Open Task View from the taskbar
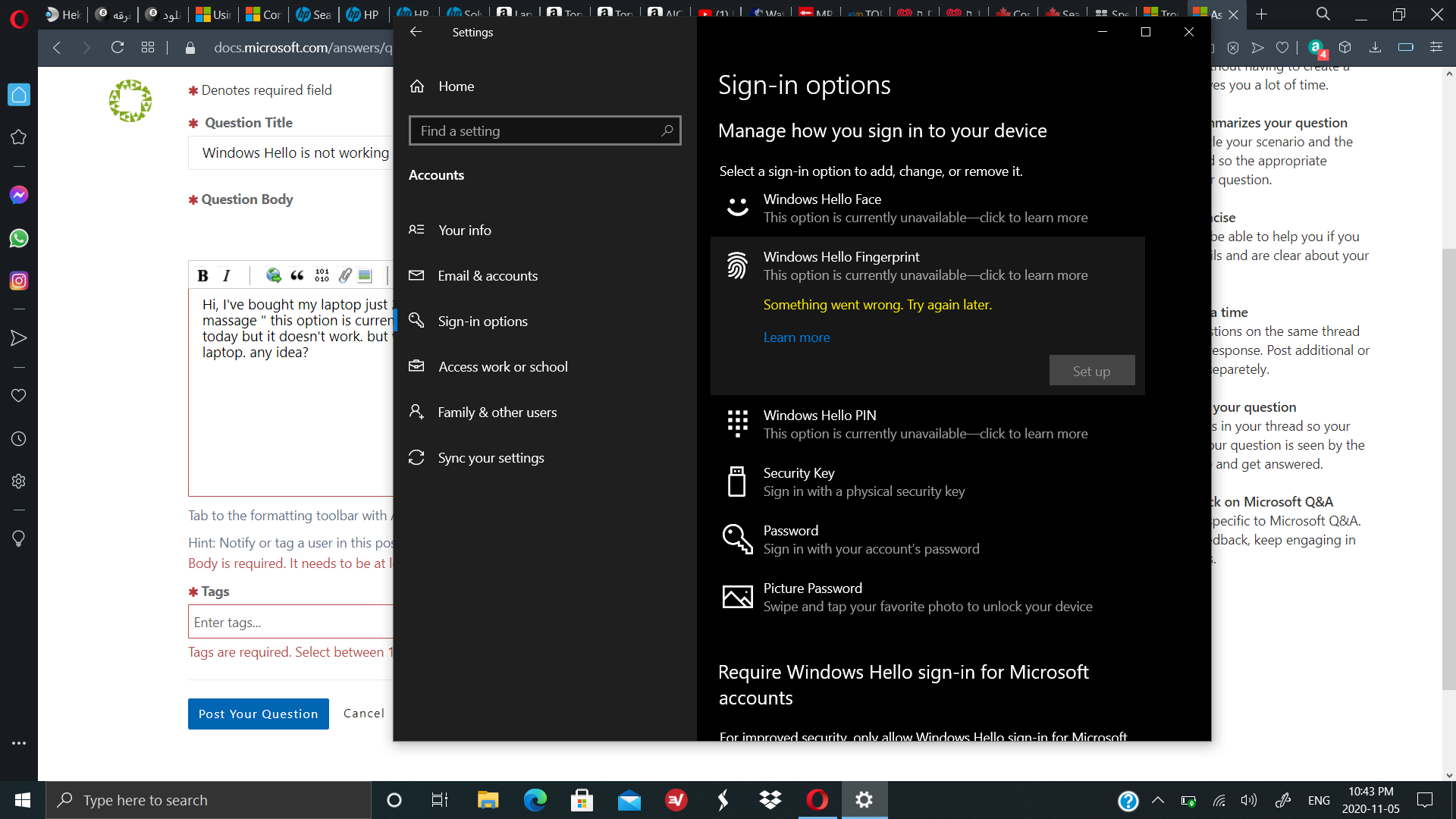The image size is (1456, 819). [x=440, y=800]
